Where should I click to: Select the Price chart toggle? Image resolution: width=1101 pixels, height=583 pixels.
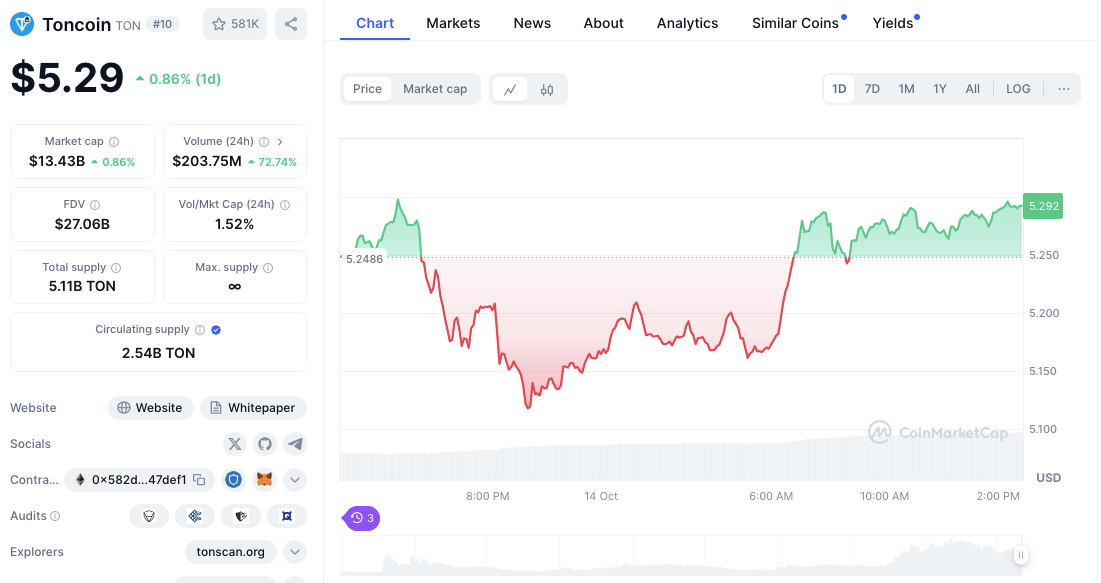367,89
